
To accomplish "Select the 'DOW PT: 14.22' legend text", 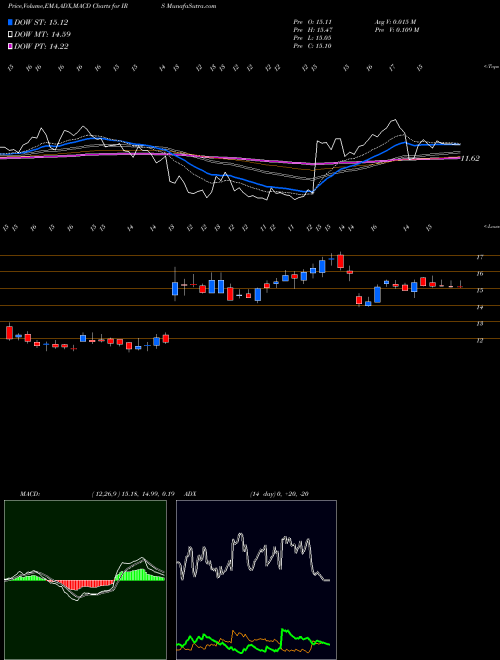I will pyautogui.click(x=41, y=46).
